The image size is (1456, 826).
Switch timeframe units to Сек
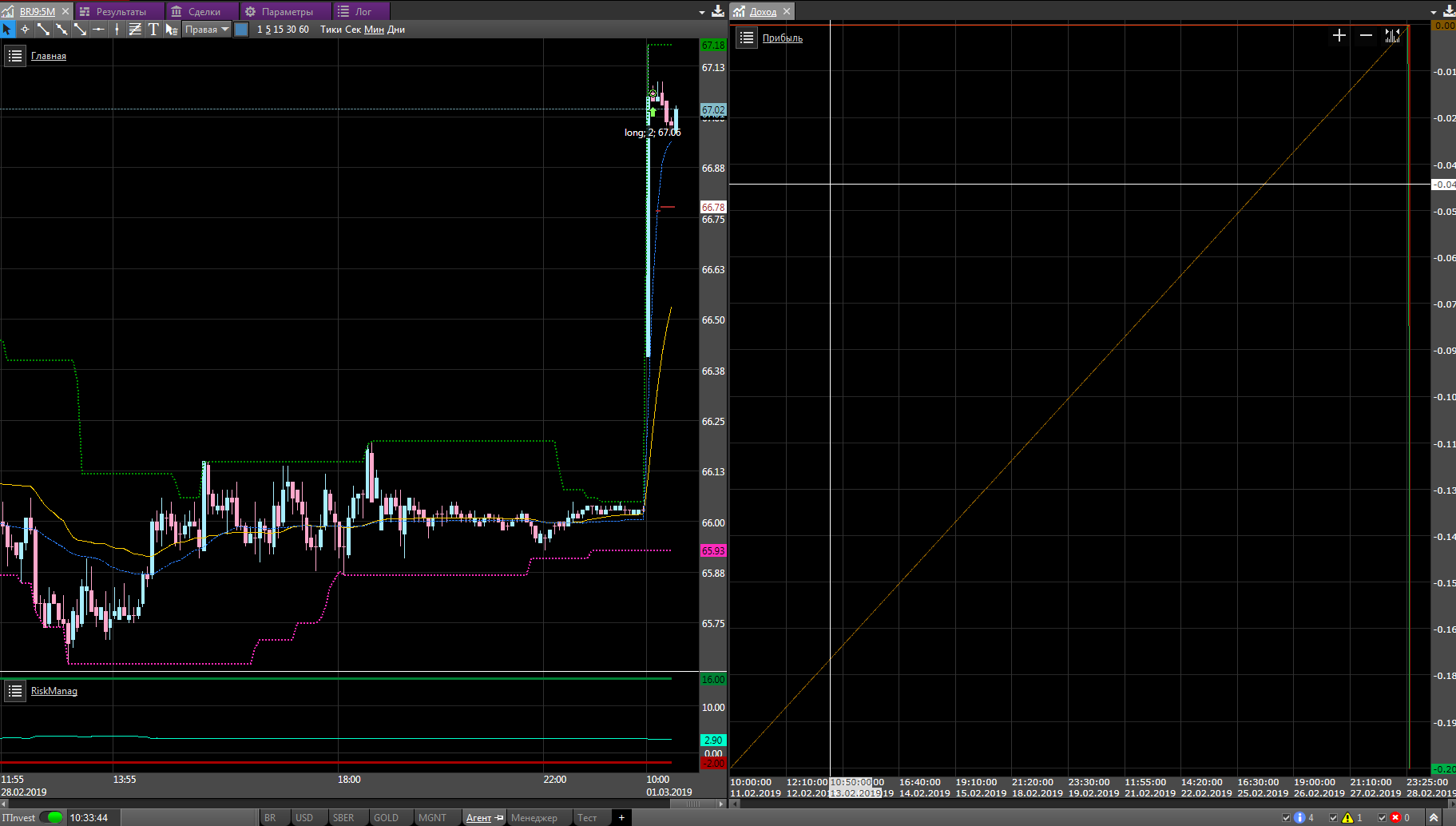353,30
